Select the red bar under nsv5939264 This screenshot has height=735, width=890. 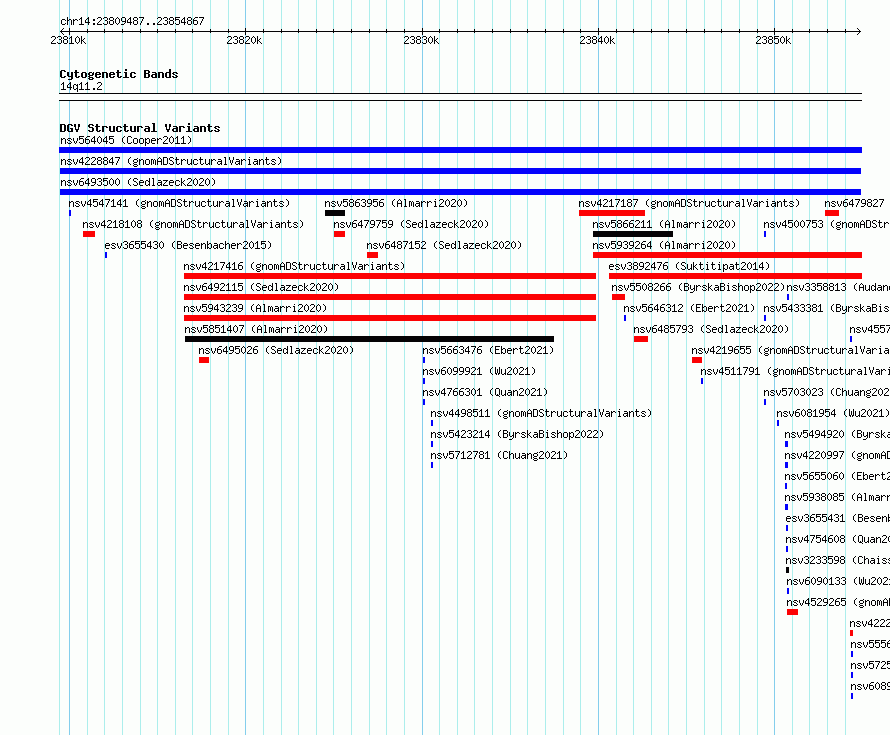pos(728,255)
